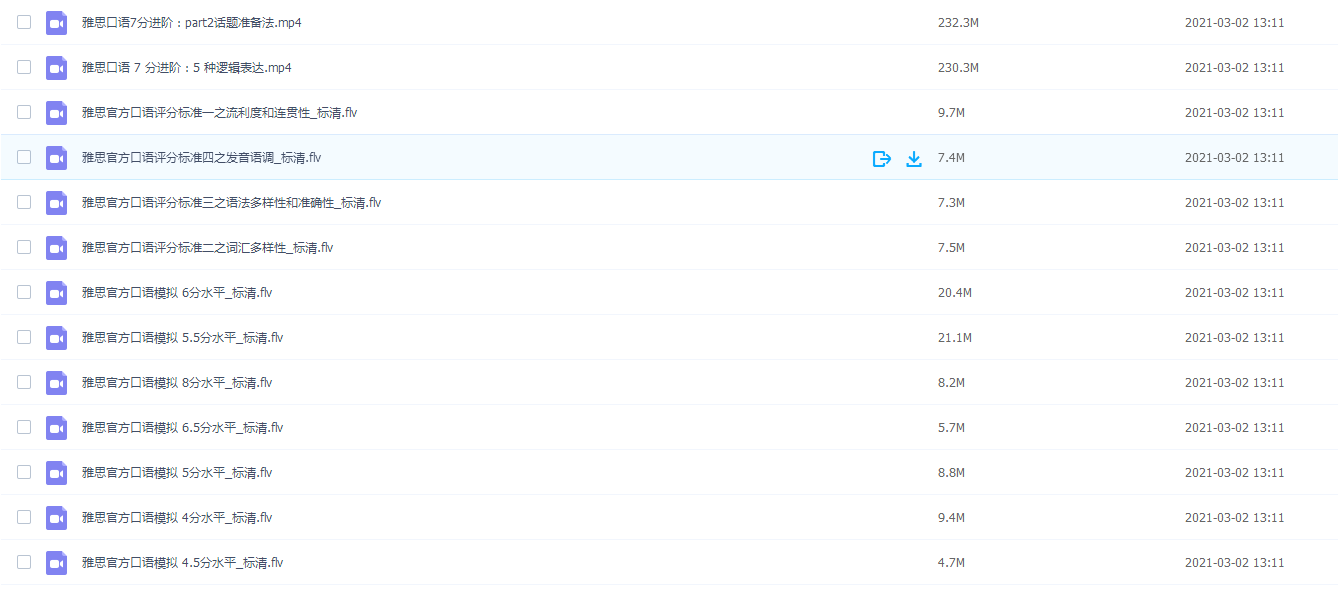Click the date on part2话题准备法.mp4 row
The image size is (1338, 589).
(1234, 23)
